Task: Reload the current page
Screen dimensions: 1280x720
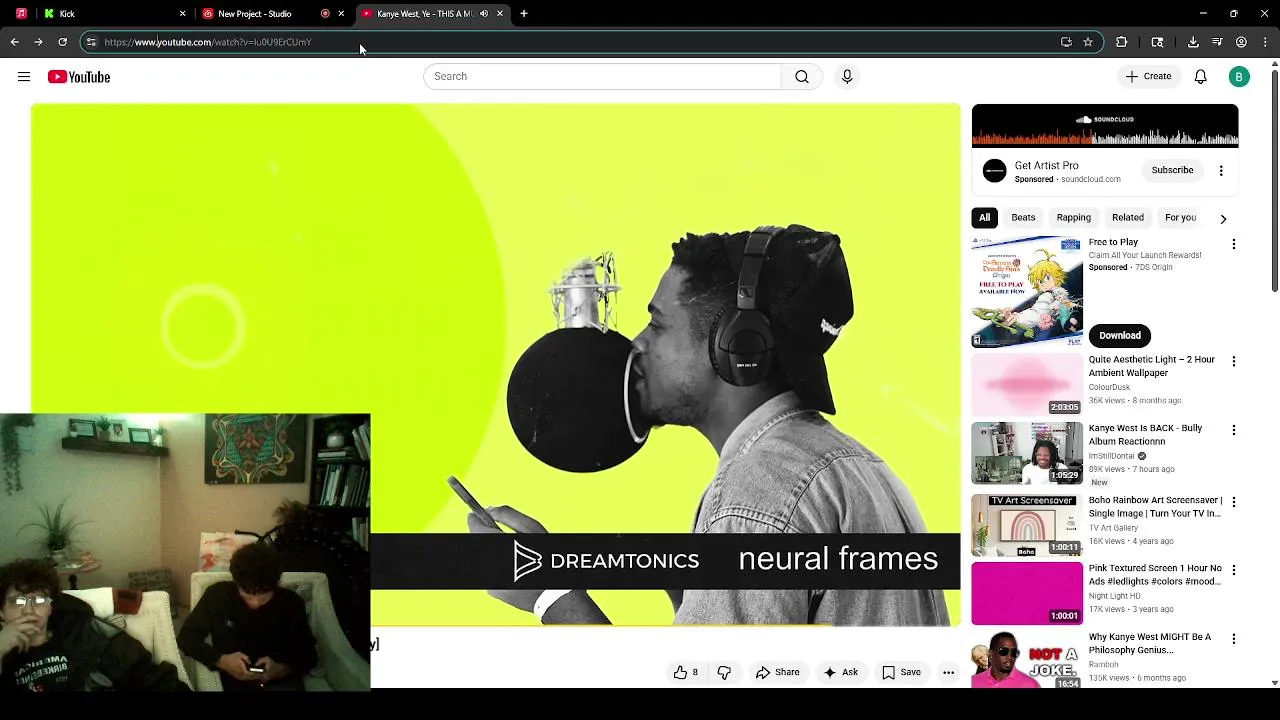Action: 62,42
